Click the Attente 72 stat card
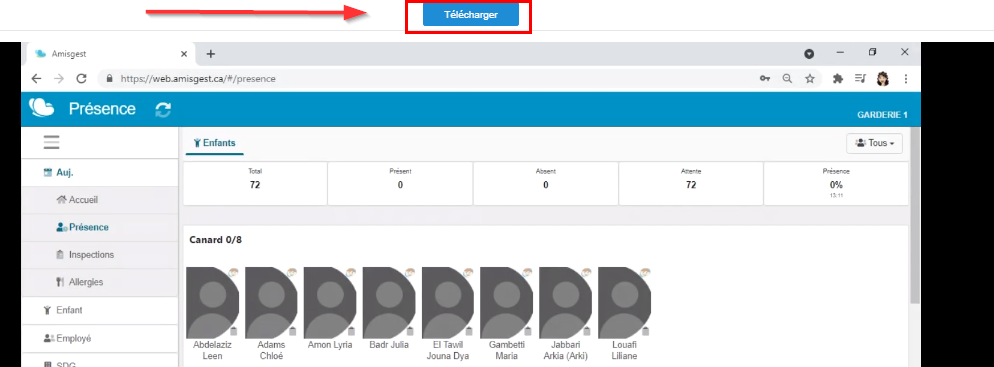This screenshot has height=367, width=994. [690, 183]
